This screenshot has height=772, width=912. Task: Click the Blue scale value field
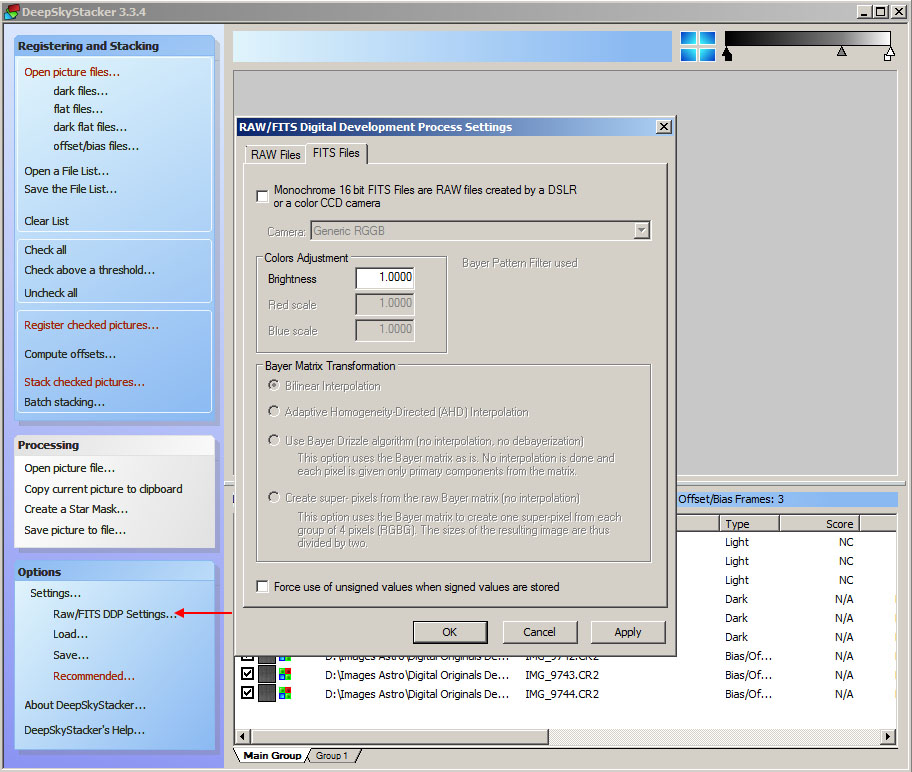[x=385, y=330]
